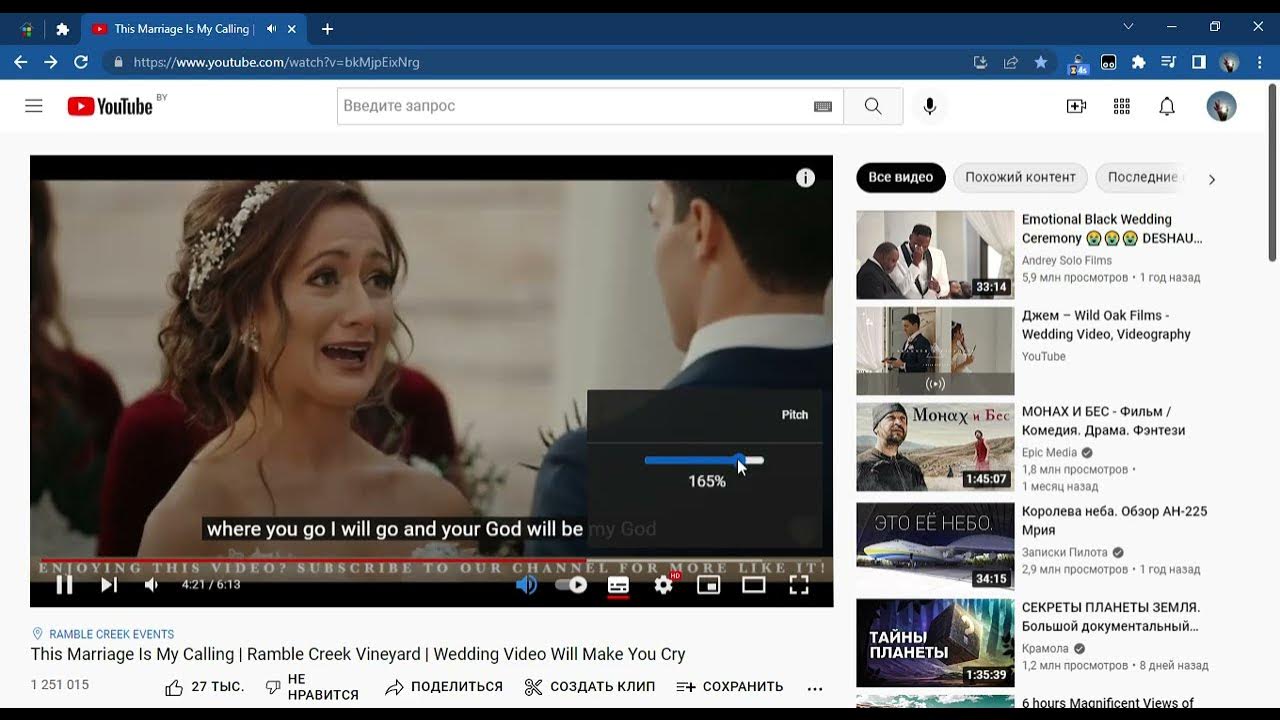Enter full screen mode
Viewport: 1280px width, 720px height.
pyautogui.click(x=799, y=585)
